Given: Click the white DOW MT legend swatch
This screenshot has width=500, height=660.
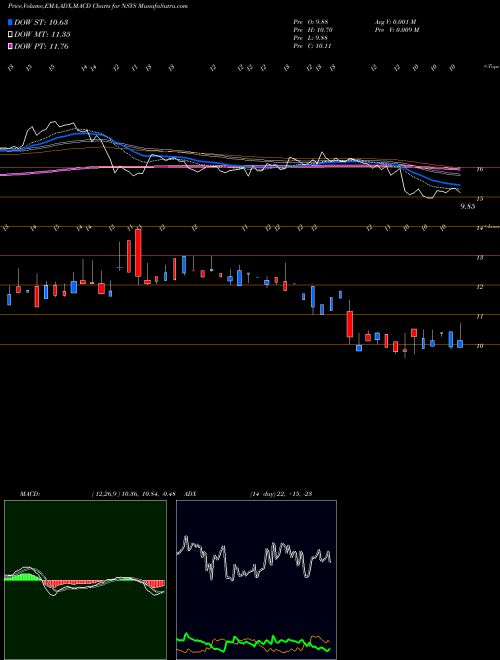Looking at the screenshot, I should tap(11, 35).
